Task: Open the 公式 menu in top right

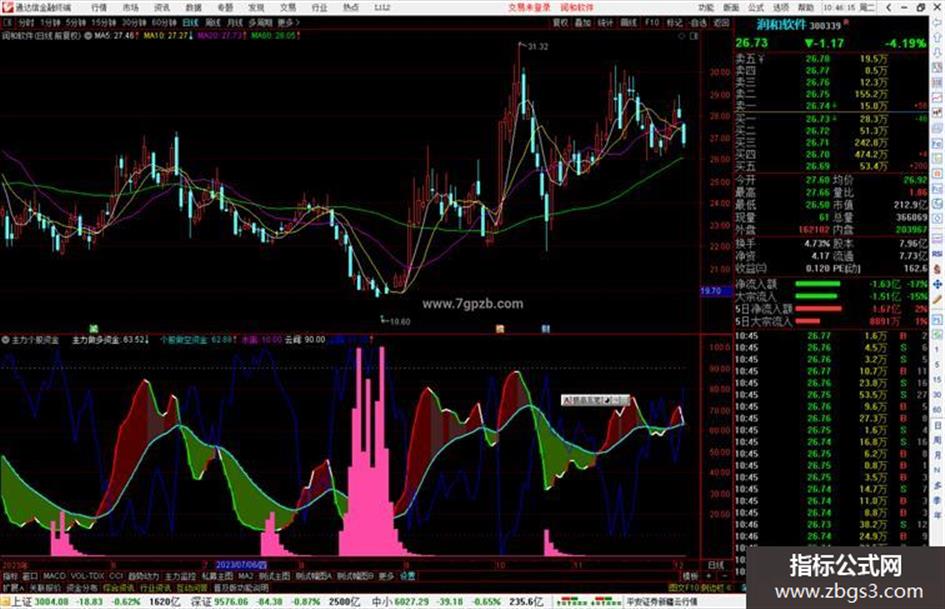Action: coord(756,8)
